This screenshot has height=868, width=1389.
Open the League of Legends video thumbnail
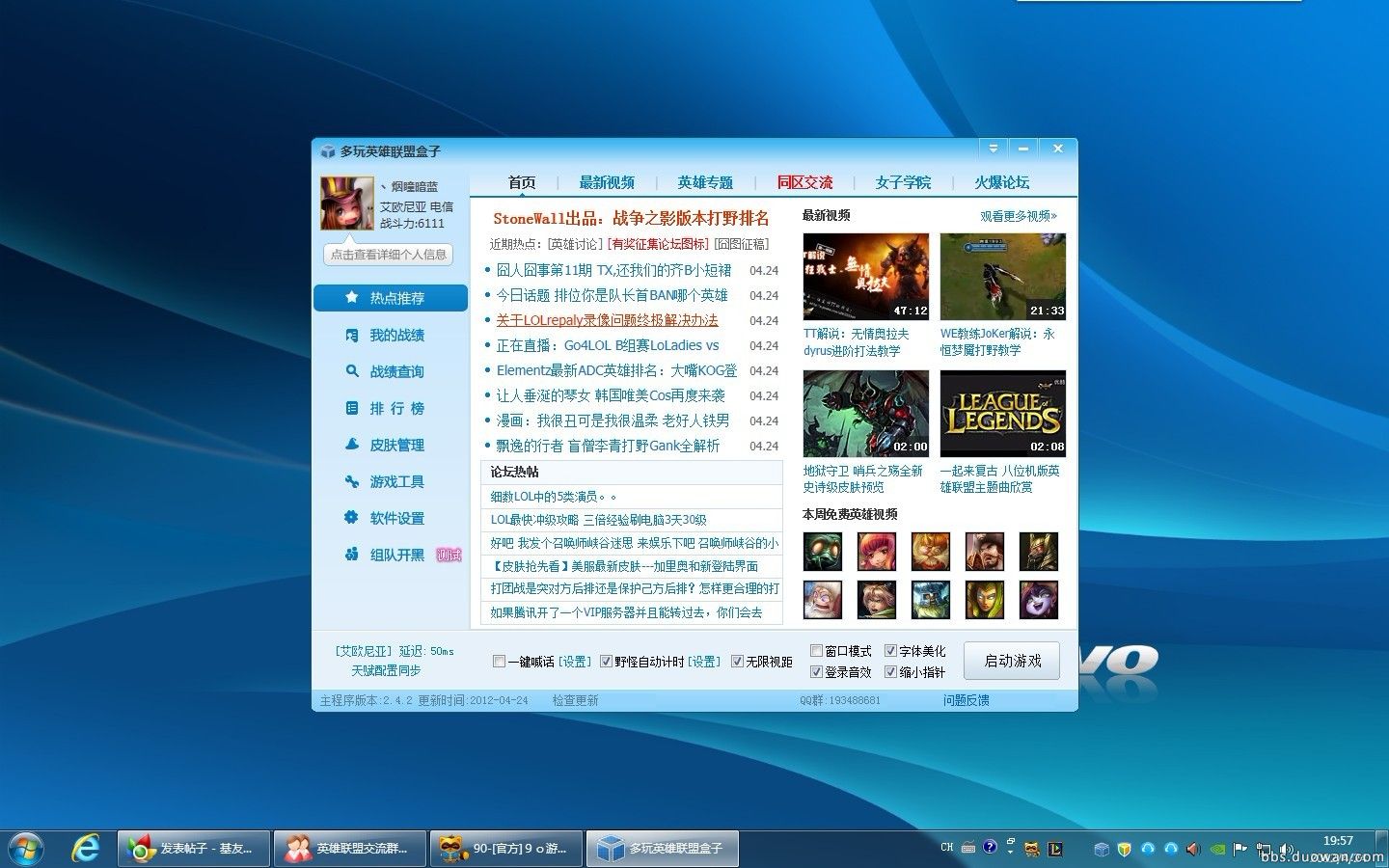1002,414
